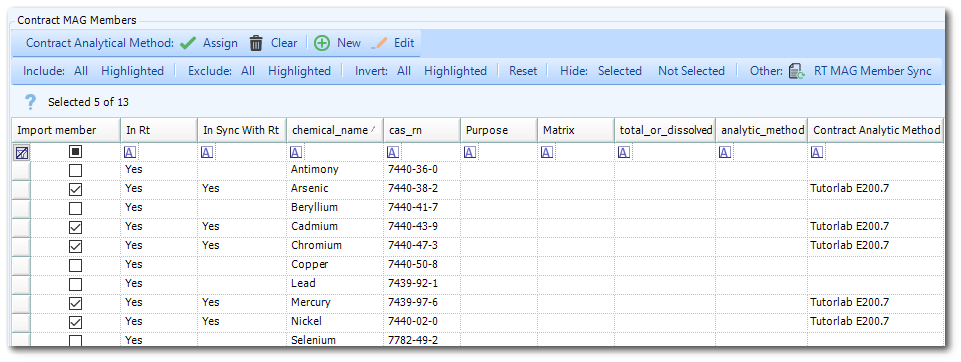
Task: Click the green Assign checkmark icon
Action: pyautogui.click(x=188, y=43)
